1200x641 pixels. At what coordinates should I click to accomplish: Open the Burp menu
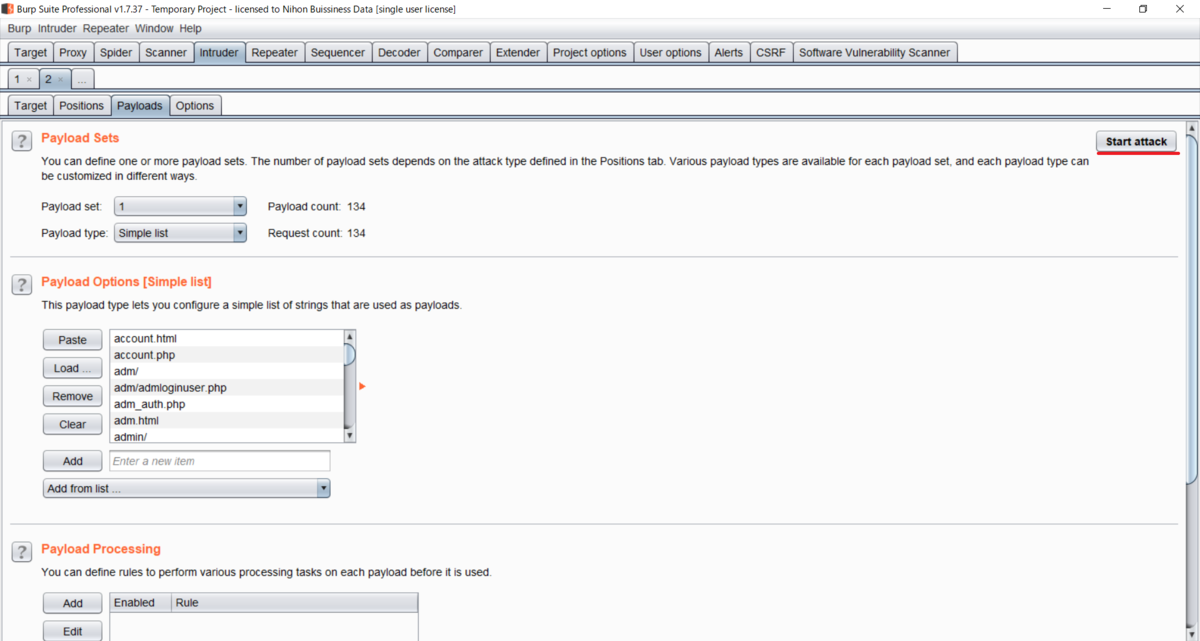tap(19, 28)
